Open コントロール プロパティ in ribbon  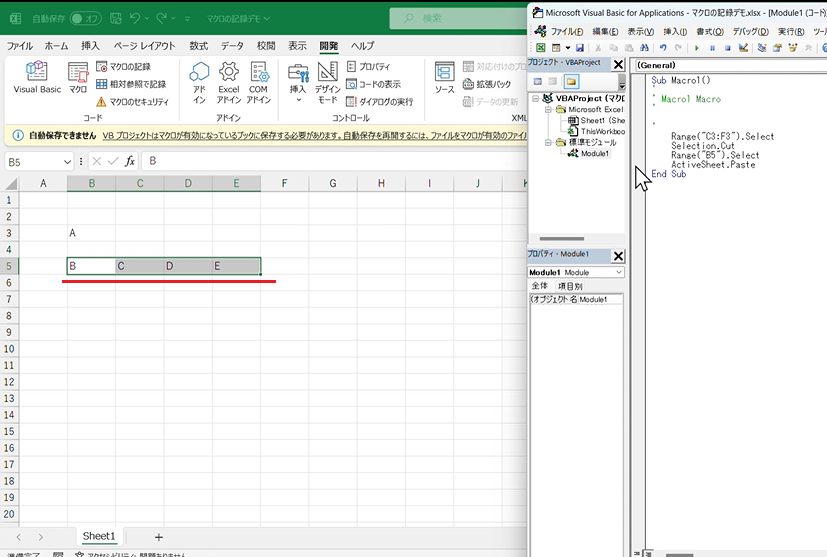(369, 66)
